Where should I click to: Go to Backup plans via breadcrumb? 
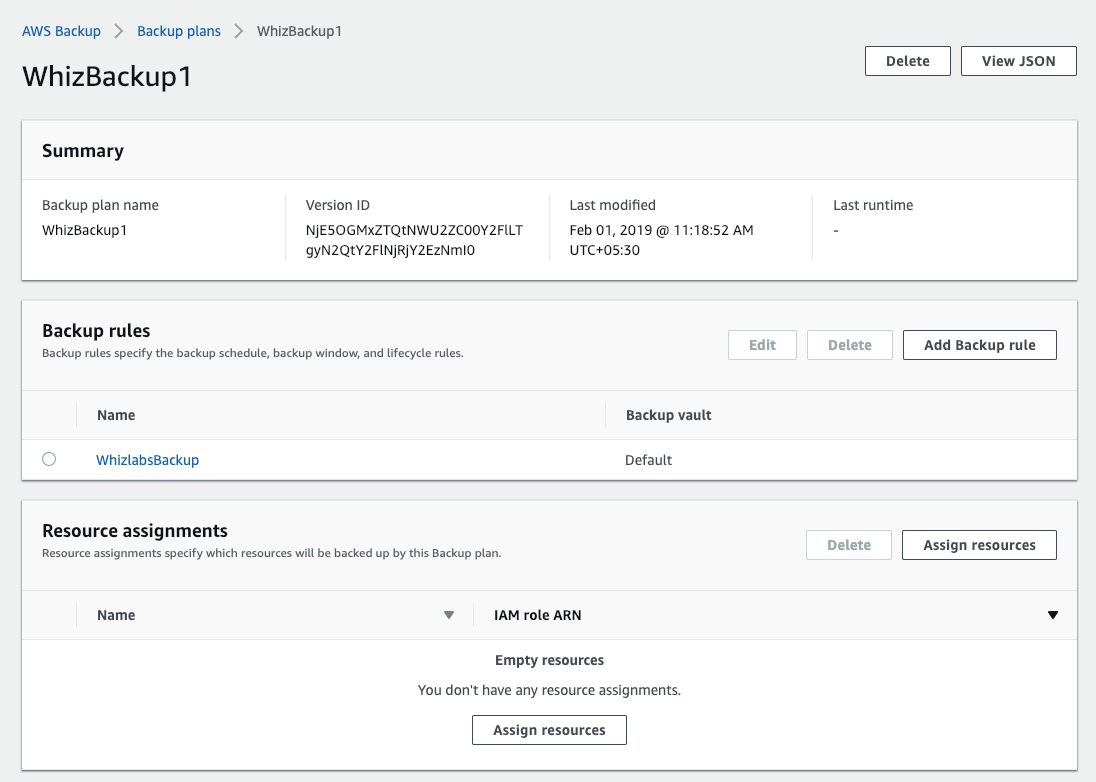pyautogui.click(x=179, y=31)
